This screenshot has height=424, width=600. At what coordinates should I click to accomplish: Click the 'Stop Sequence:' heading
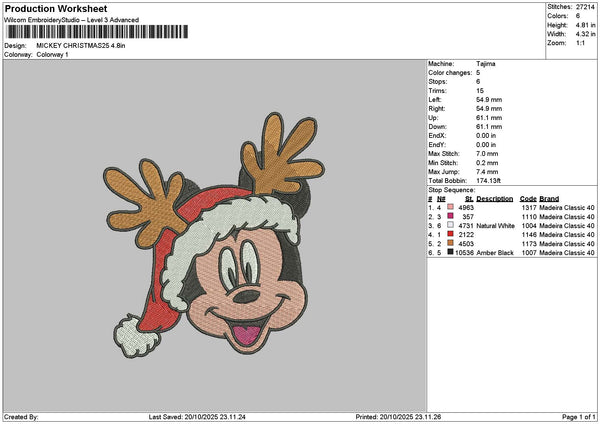point(452,190)
